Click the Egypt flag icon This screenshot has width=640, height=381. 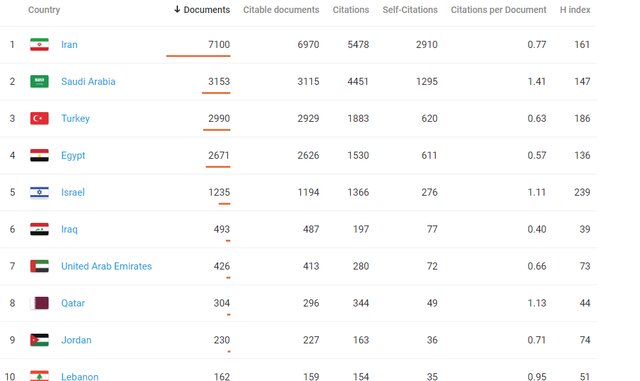40,155
